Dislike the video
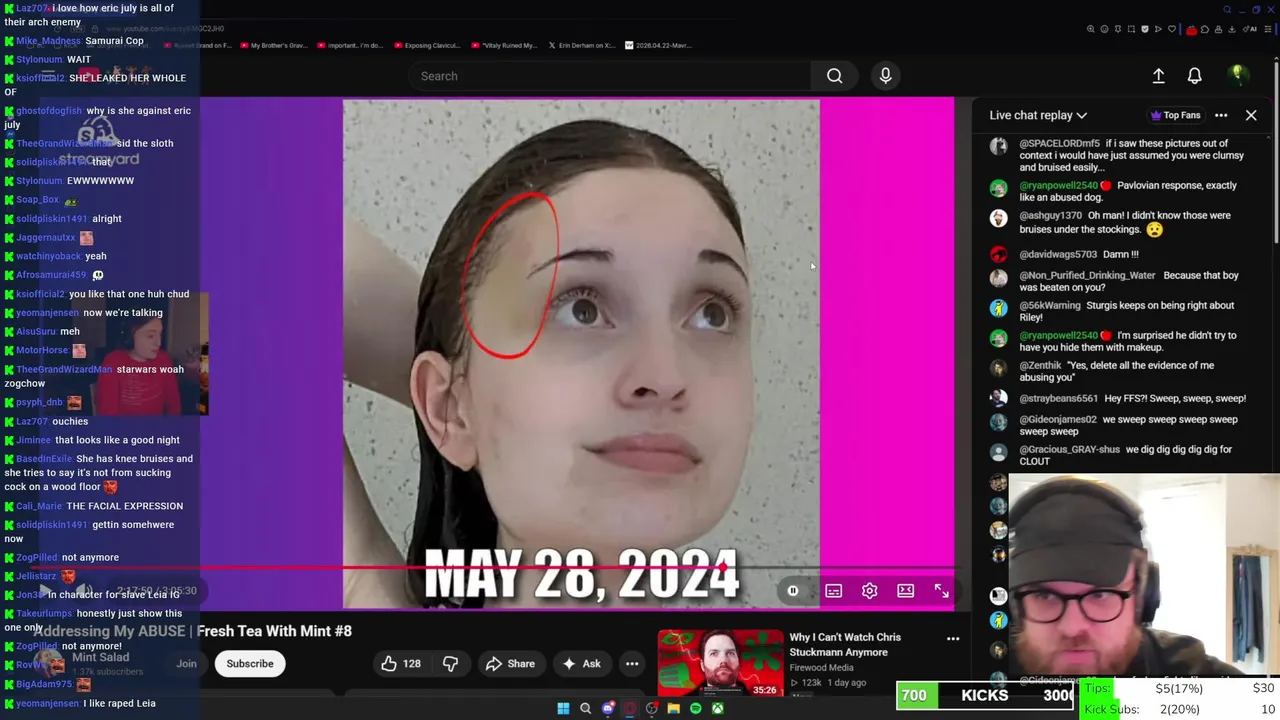This screenshot has height=720, width=1280. click(x=450, y=664)
